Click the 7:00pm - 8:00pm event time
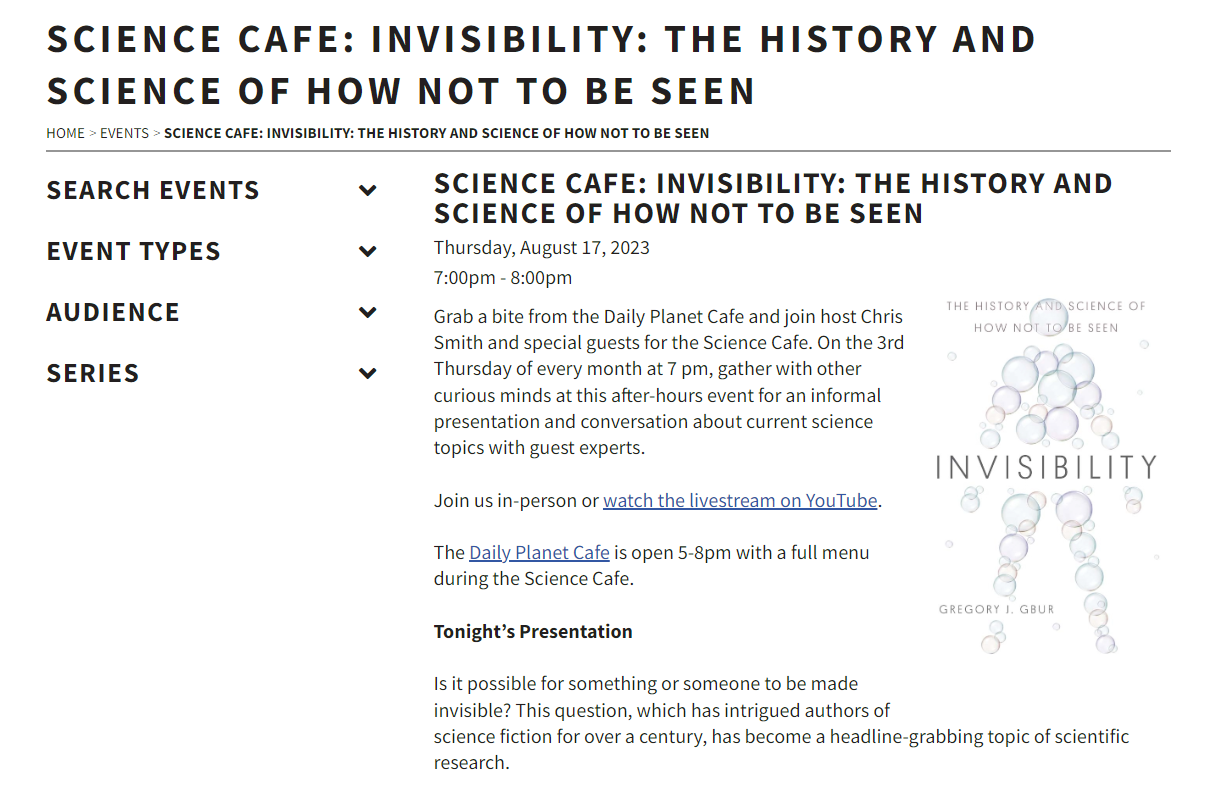 [x=503, y=277]
